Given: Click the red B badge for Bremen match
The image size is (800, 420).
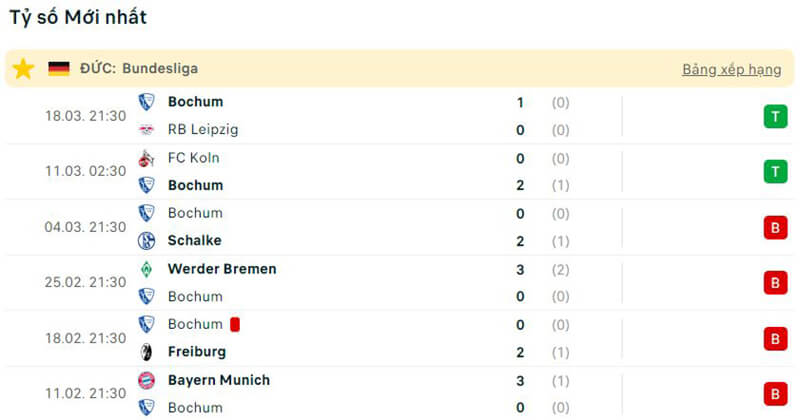Looking at the screenshot, I should [x=774, y=283].
